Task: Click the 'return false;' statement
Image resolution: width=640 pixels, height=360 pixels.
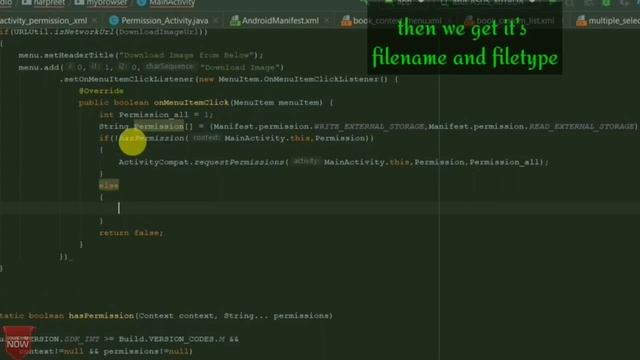Action: point(131,233)
